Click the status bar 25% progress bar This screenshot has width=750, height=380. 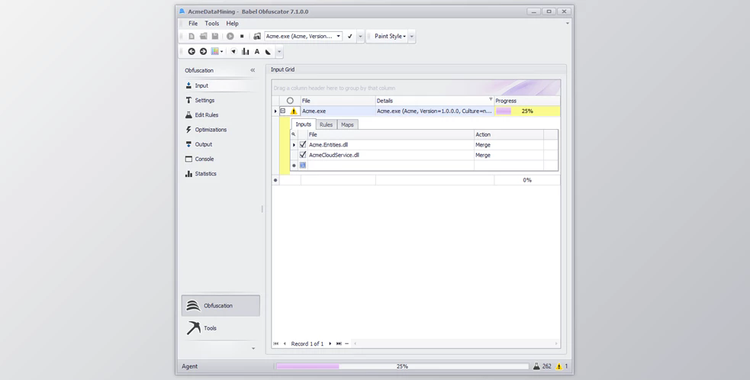(402, 366)
